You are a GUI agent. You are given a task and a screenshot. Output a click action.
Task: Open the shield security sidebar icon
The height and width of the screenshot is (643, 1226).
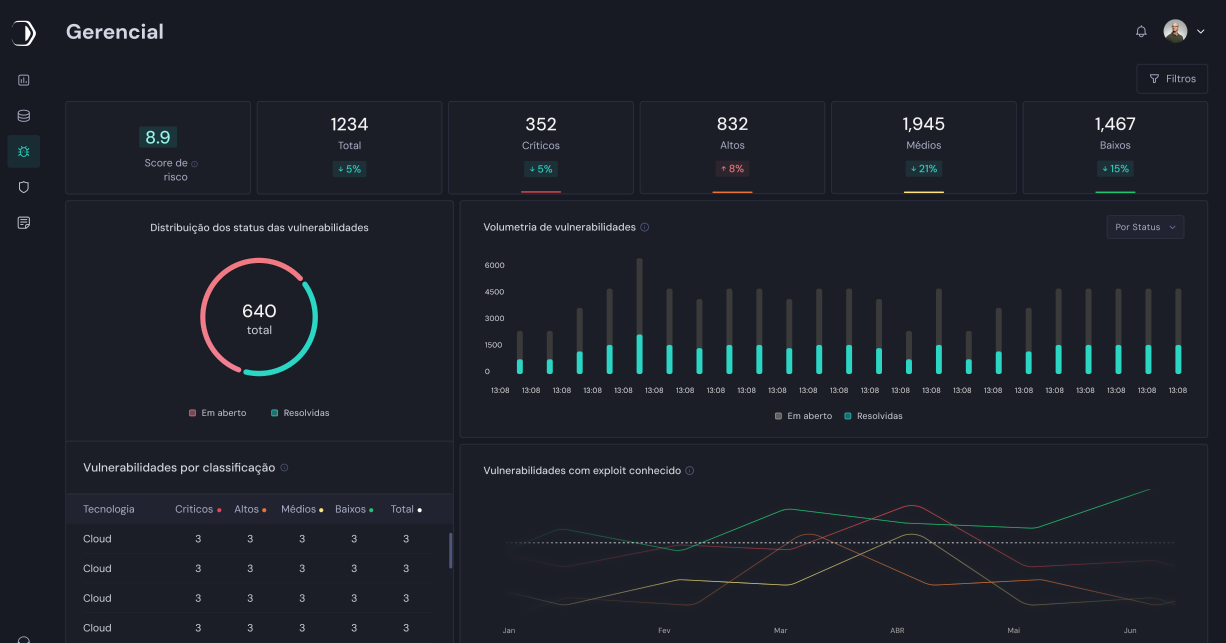pyautogui.click(x=24, y=187)
